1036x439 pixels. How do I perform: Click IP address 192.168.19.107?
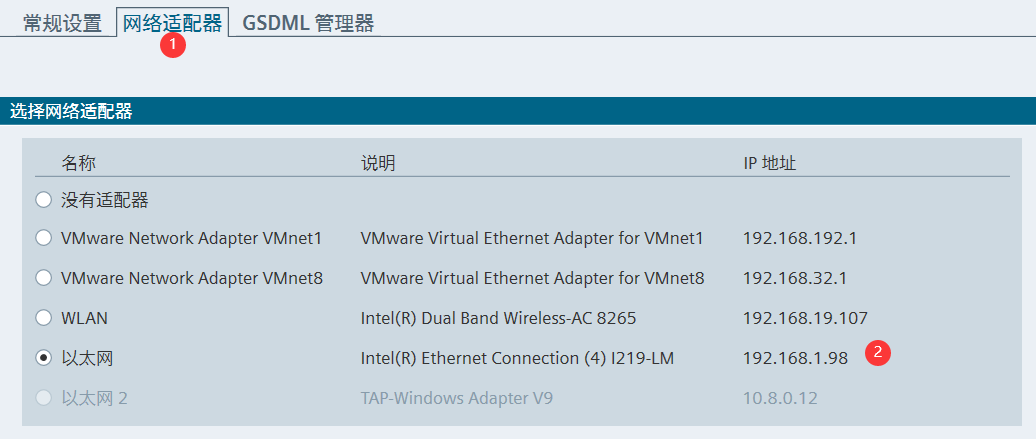[x=805, y=319]
